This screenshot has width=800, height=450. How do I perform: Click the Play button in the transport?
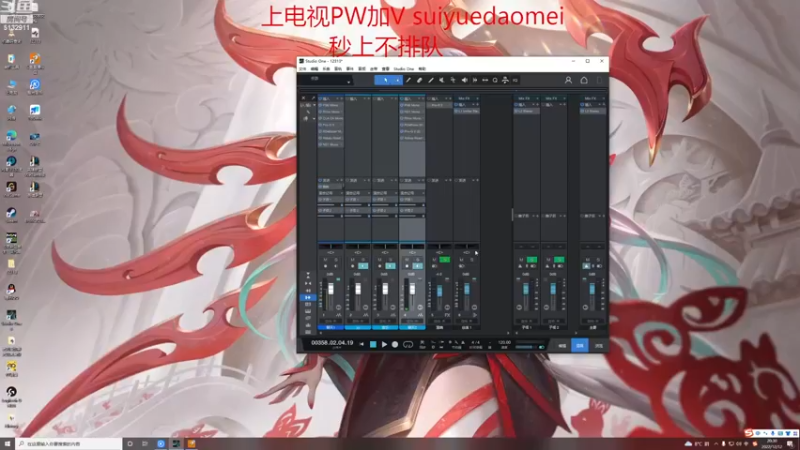click(384, 344)
